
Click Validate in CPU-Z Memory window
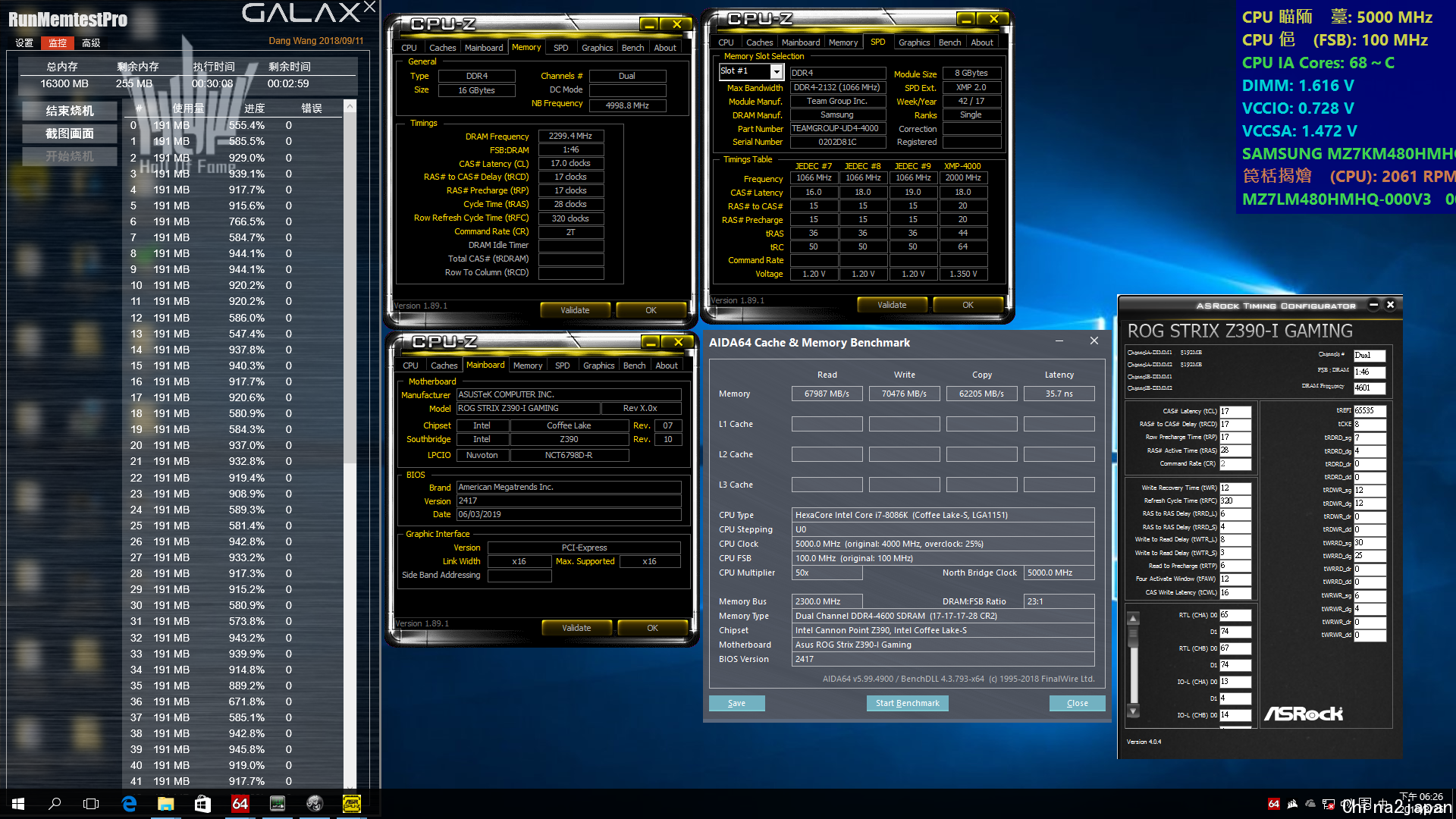pos(575,310)
